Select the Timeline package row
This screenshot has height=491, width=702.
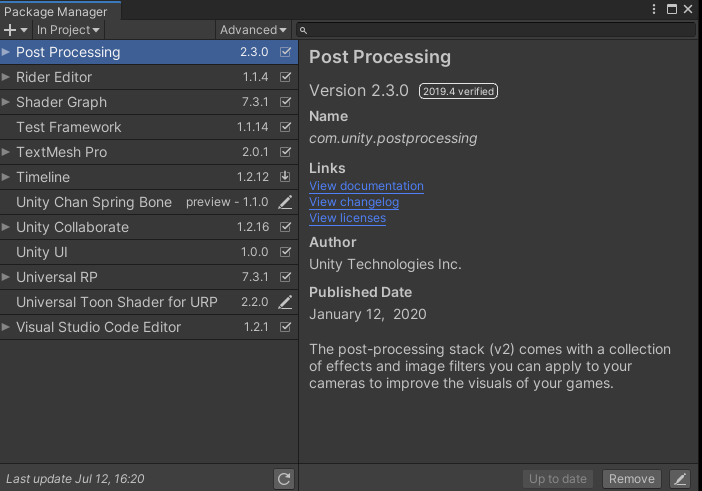click(149, 177)
